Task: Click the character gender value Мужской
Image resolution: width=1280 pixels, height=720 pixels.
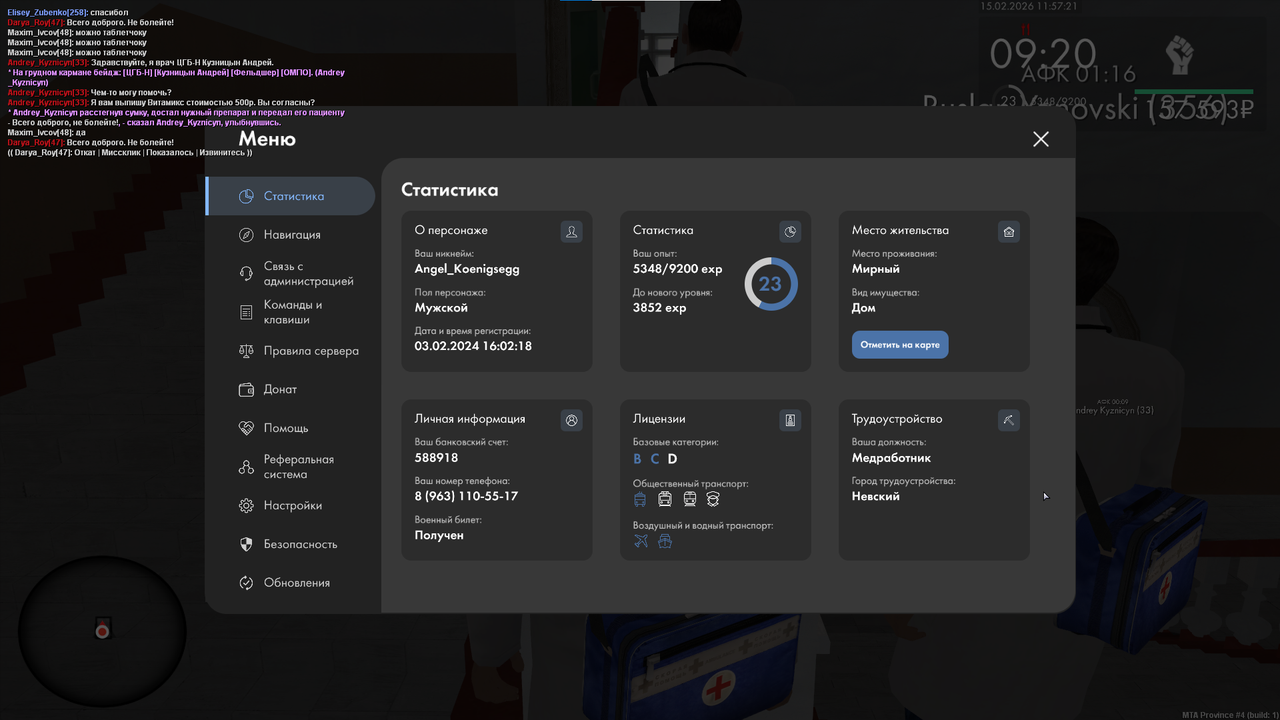Action: (441, 308)
